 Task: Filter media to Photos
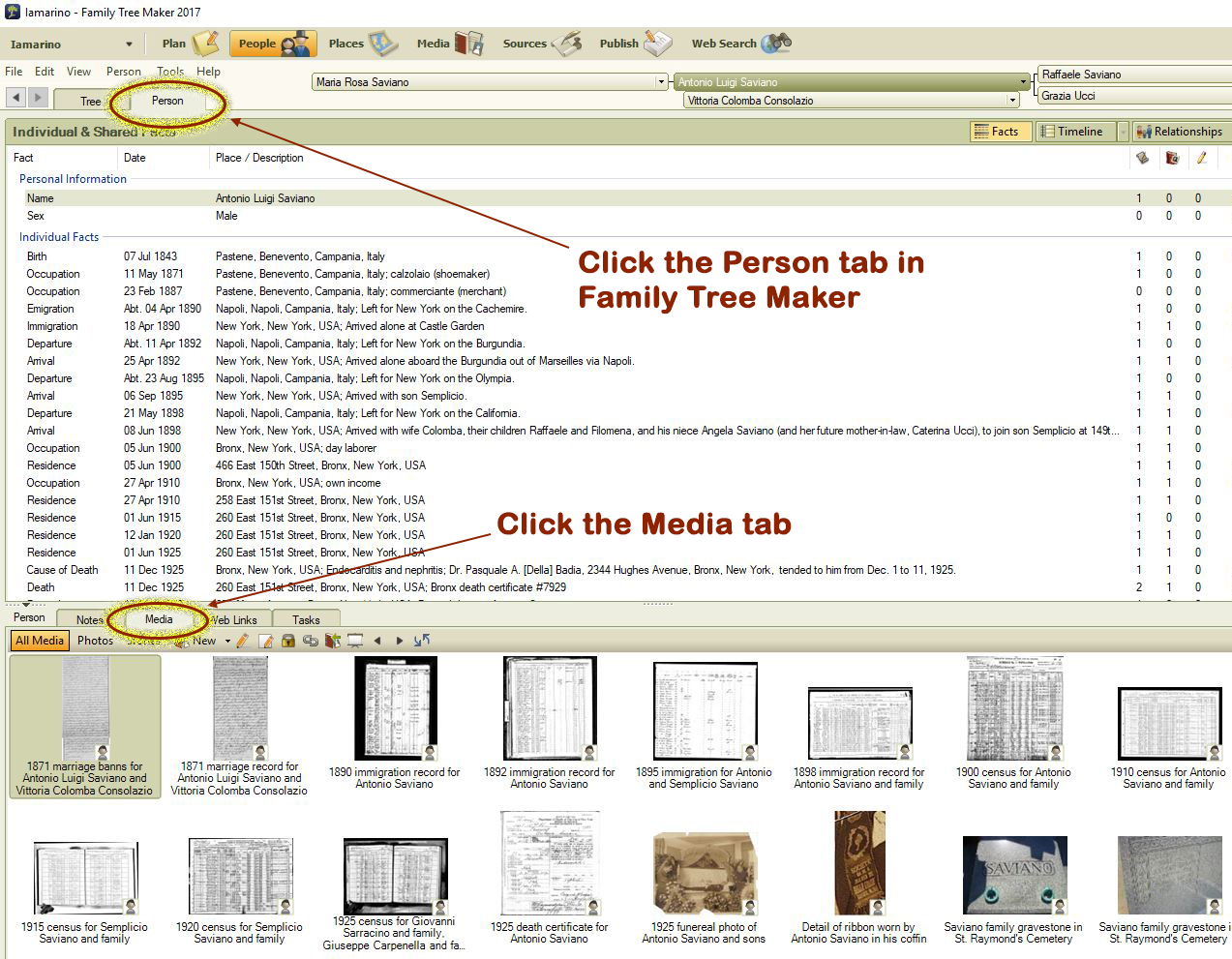[95, 641]
